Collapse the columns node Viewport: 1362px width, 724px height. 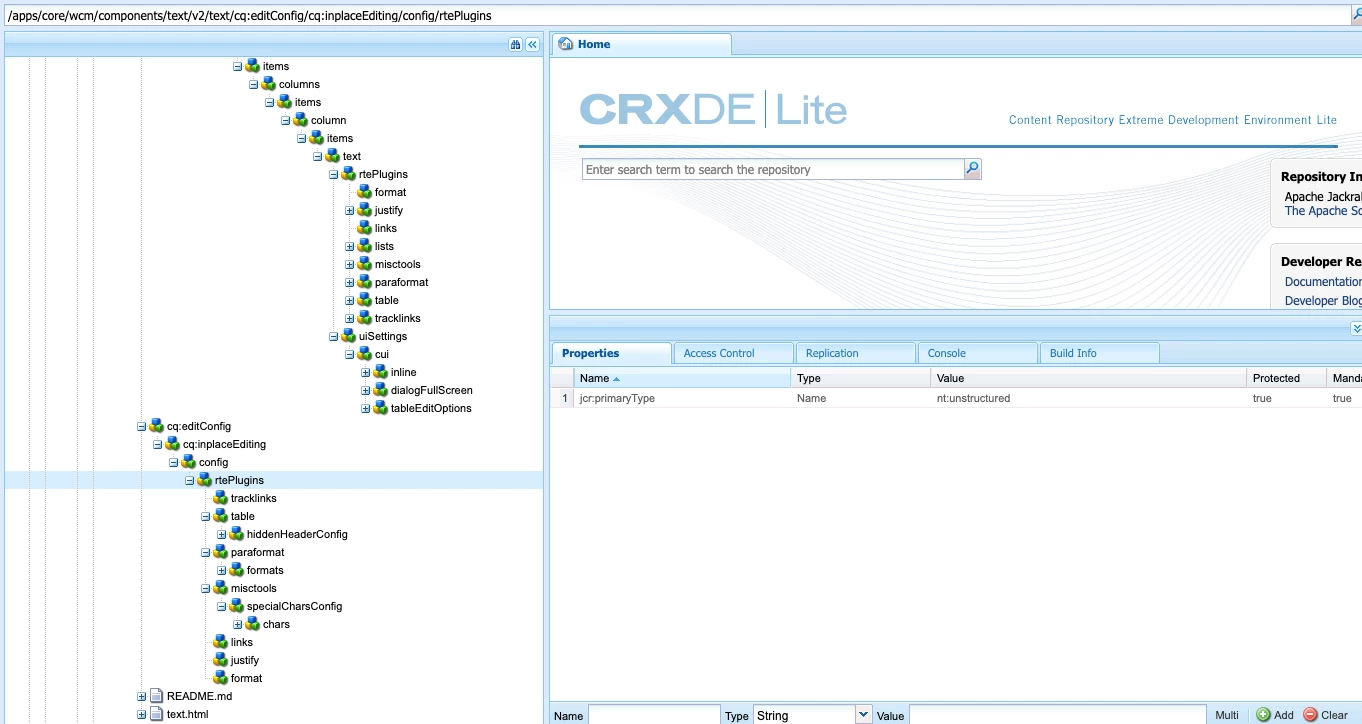(254, 84)
